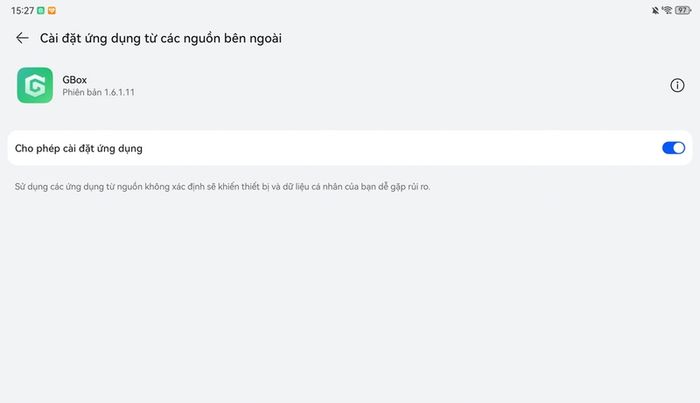Screen dimensions: 700x403
Task: Tap the Wi-Fi status icon
Action: (x=667, y=10)
